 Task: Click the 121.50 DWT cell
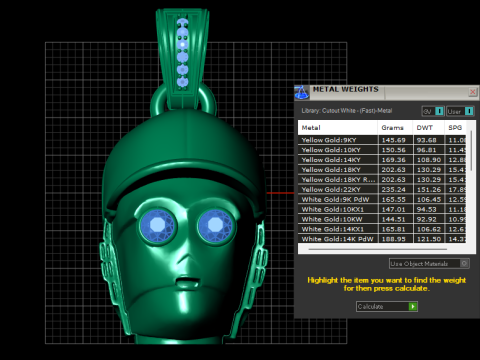tap(429, 239)
